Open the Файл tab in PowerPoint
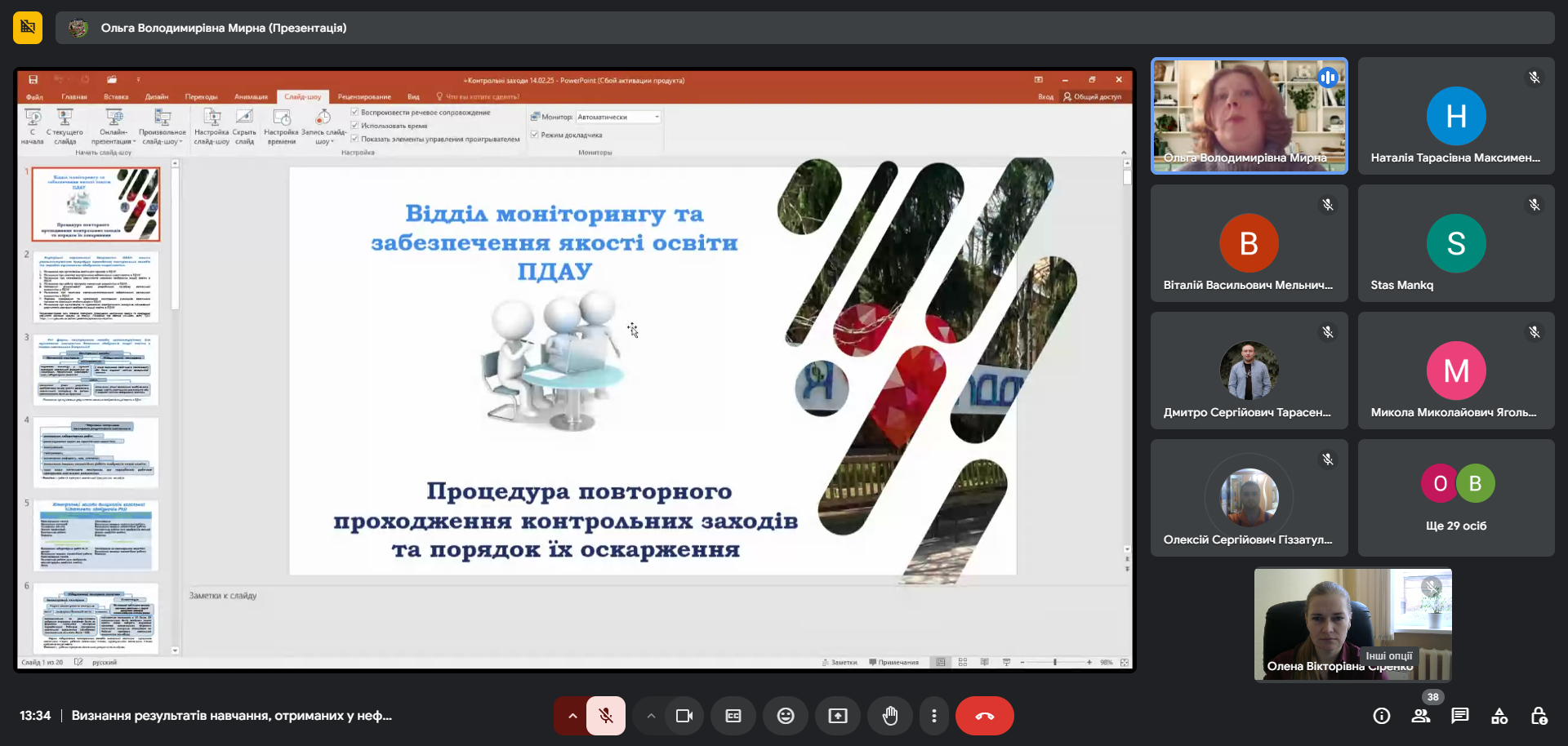 tap(34, 96)
